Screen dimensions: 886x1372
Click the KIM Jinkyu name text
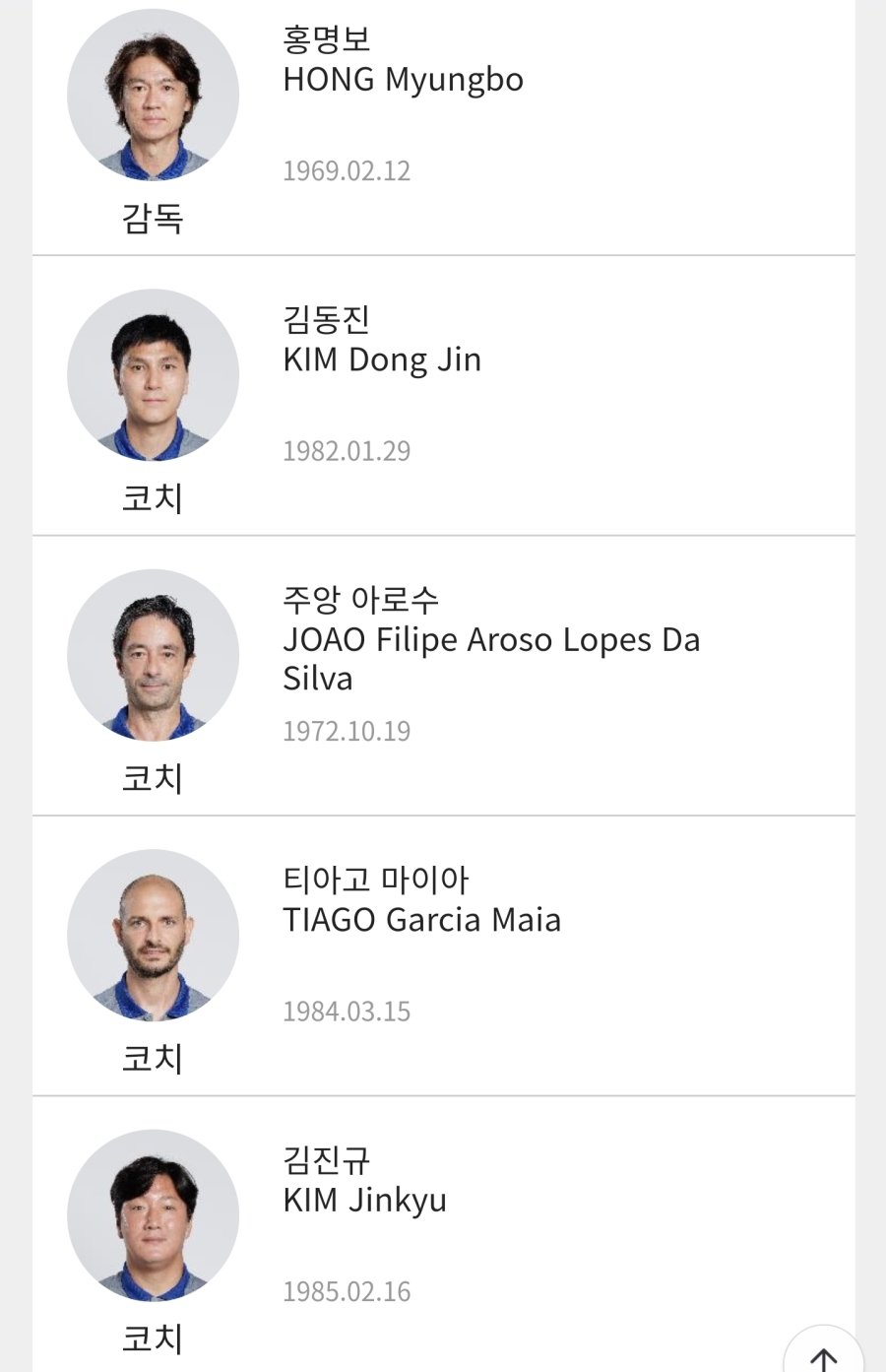(x=364, y=1201)
